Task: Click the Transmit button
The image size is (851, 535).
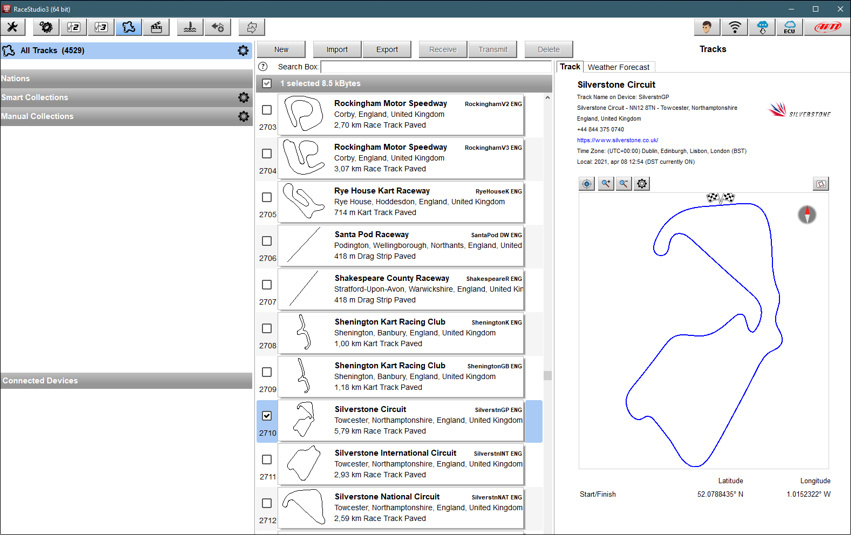Action: 493,49
